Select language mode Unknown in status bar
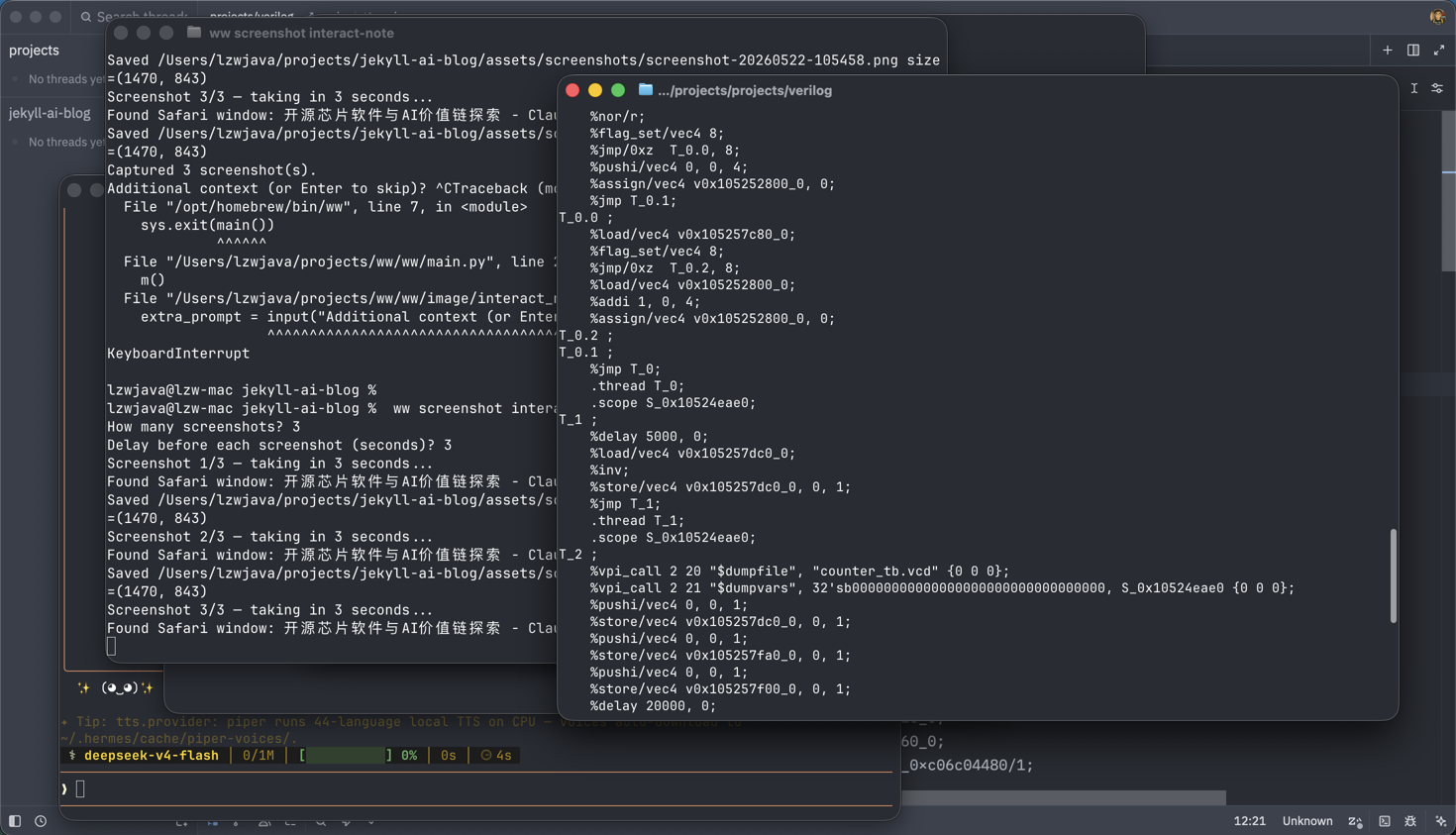This screenshot has height=835, width=1456. point(1307,821)
